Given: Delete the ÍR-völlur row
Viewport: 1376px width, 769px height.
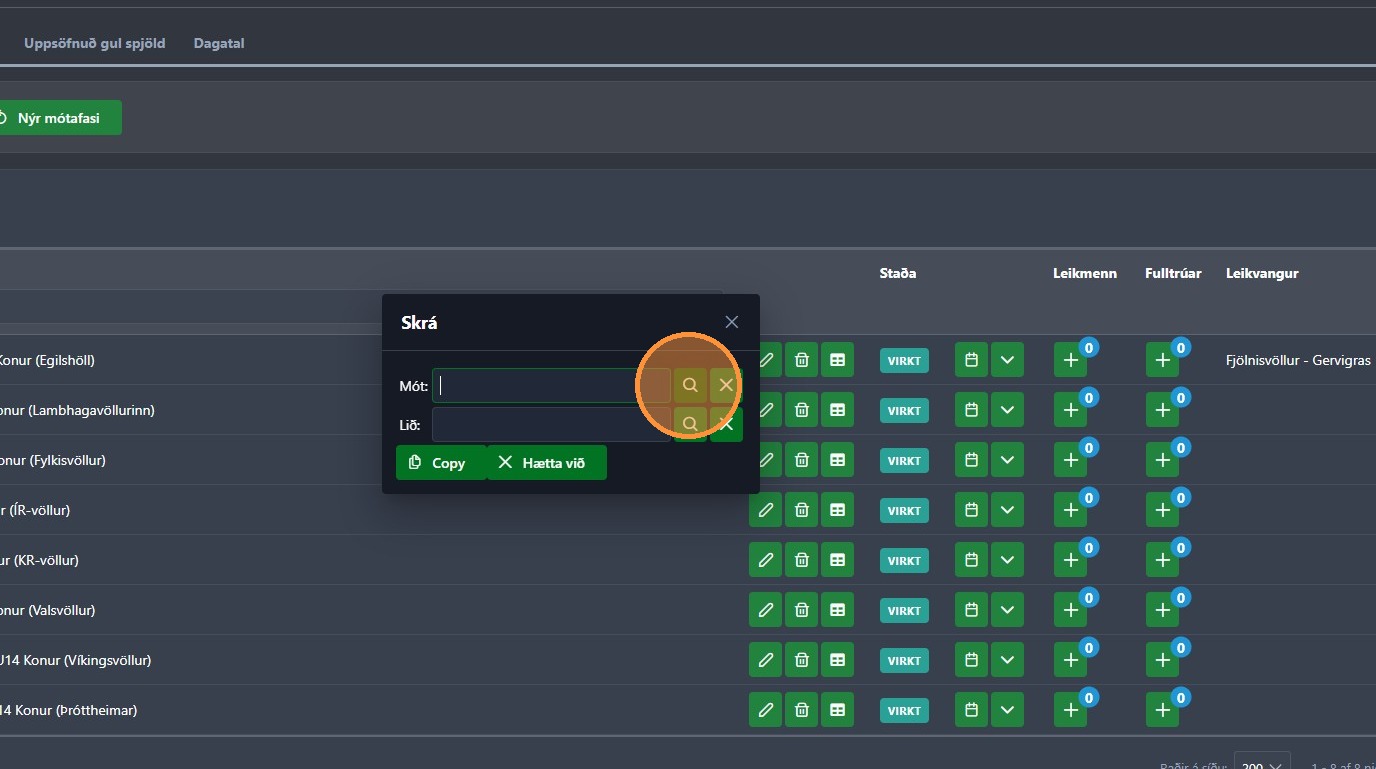Looking at the screenshot, I should tap(802, 510).
